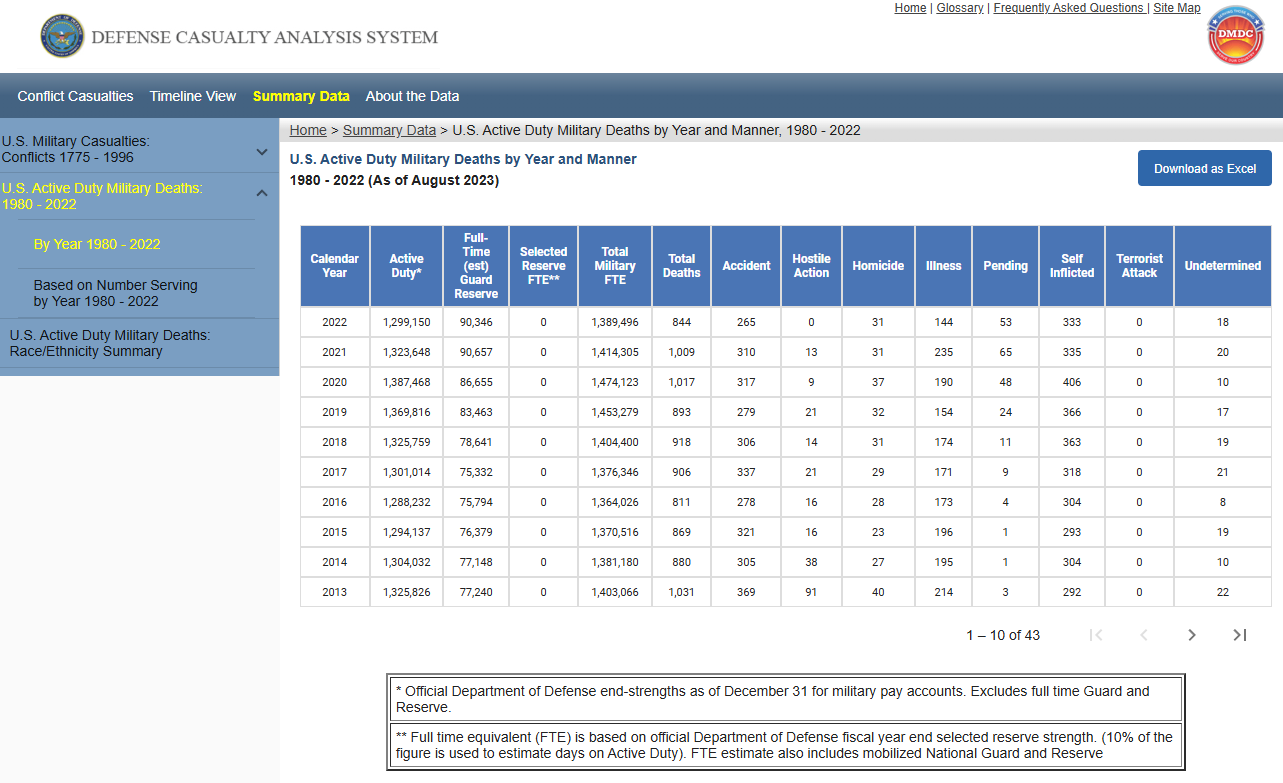Viewport: 1283px width, 783px height.
Task: Click the Total Deaths column header
Action: (x=682, y=266)
